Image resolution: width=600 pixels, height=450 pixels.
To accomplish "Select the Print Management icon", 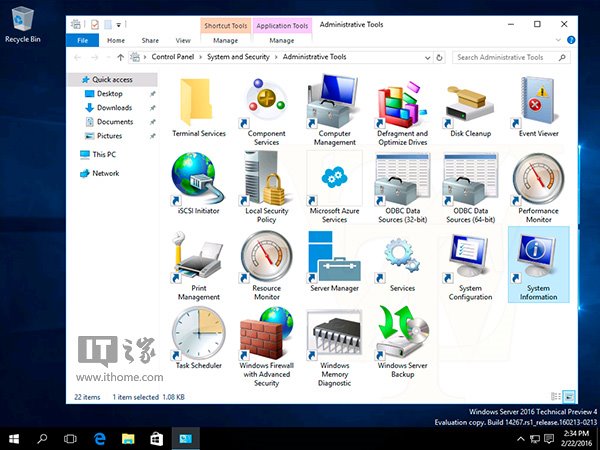I will [199, 266].
